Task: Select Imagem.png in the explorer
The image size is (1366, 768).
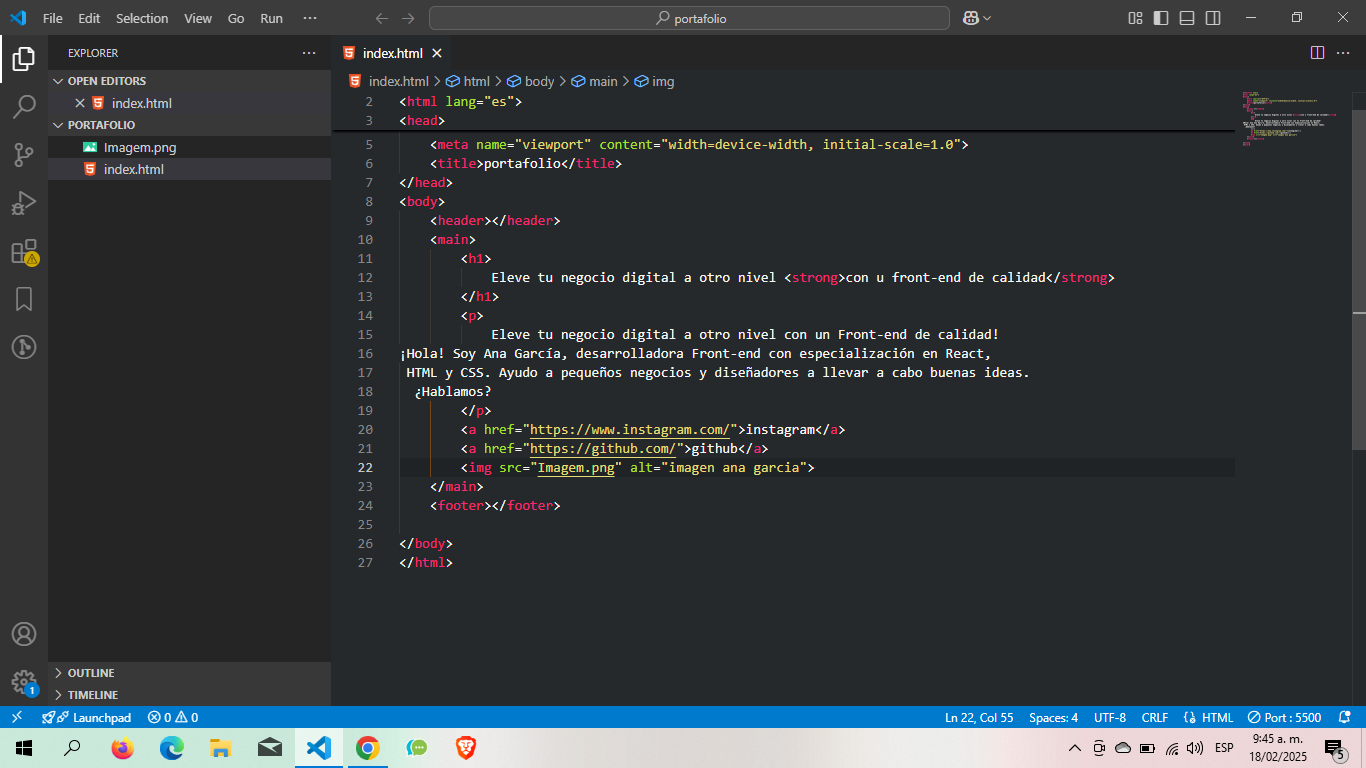Action: coord(139,147)
